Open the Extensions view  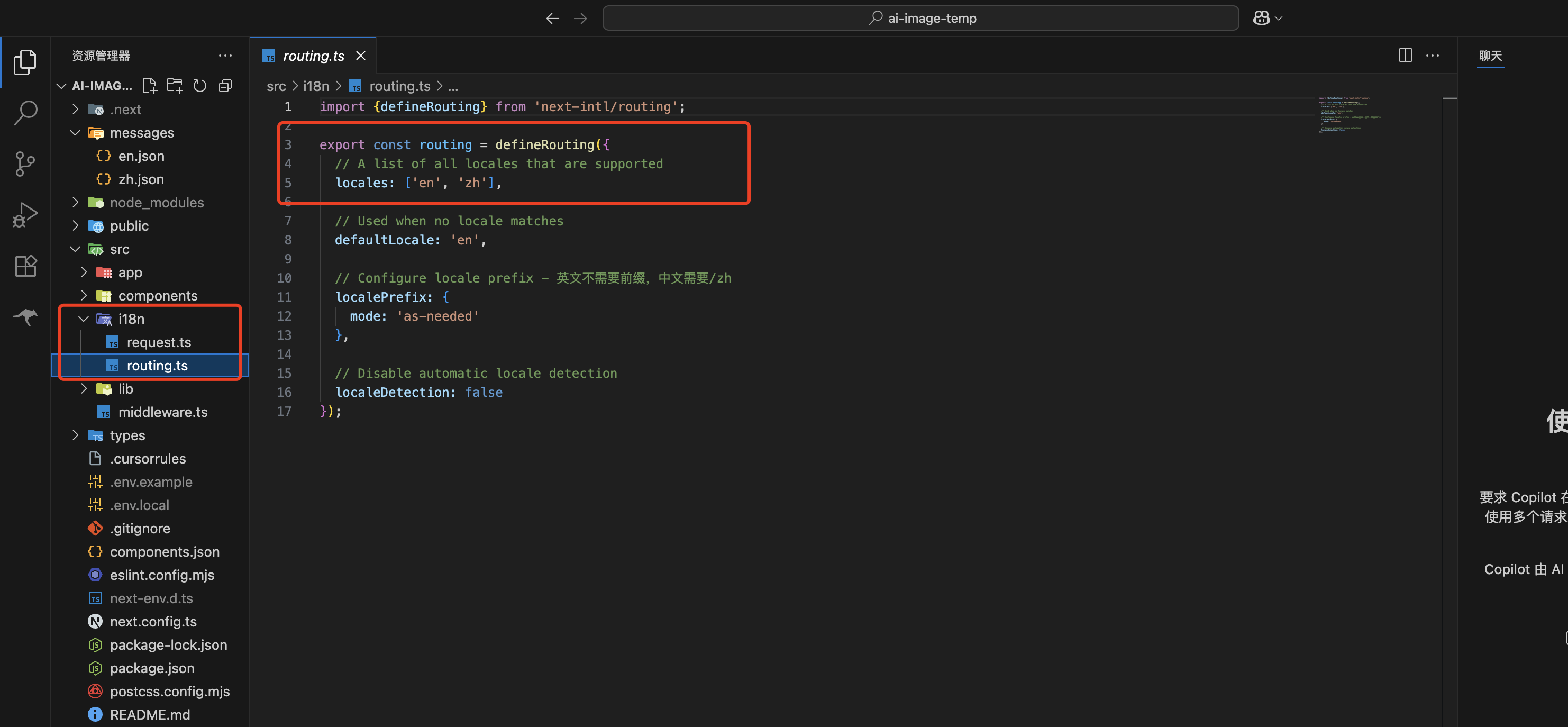pyautogui.click(x=25, y=266)
